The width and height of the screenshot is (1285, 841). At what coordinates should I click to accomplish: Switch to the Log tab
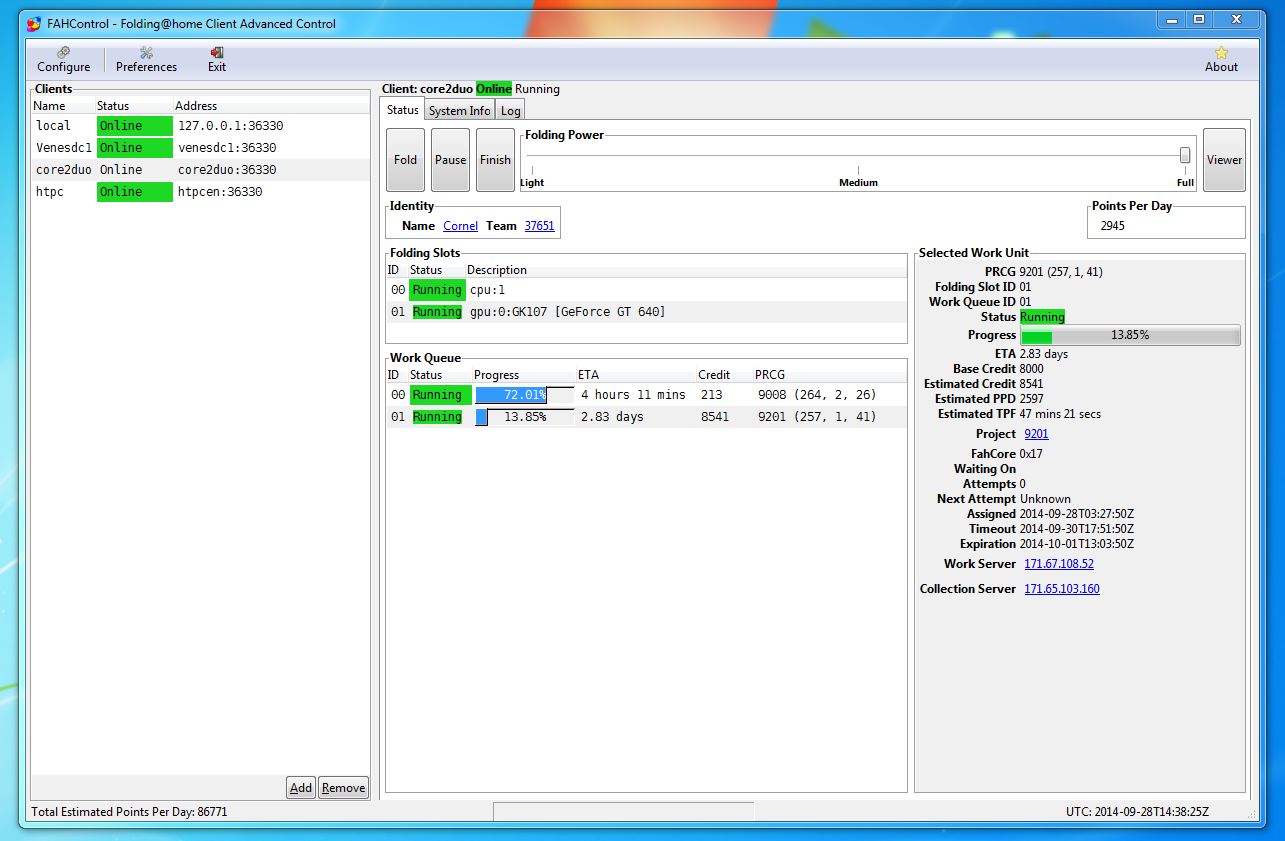[x=510, y=111]
